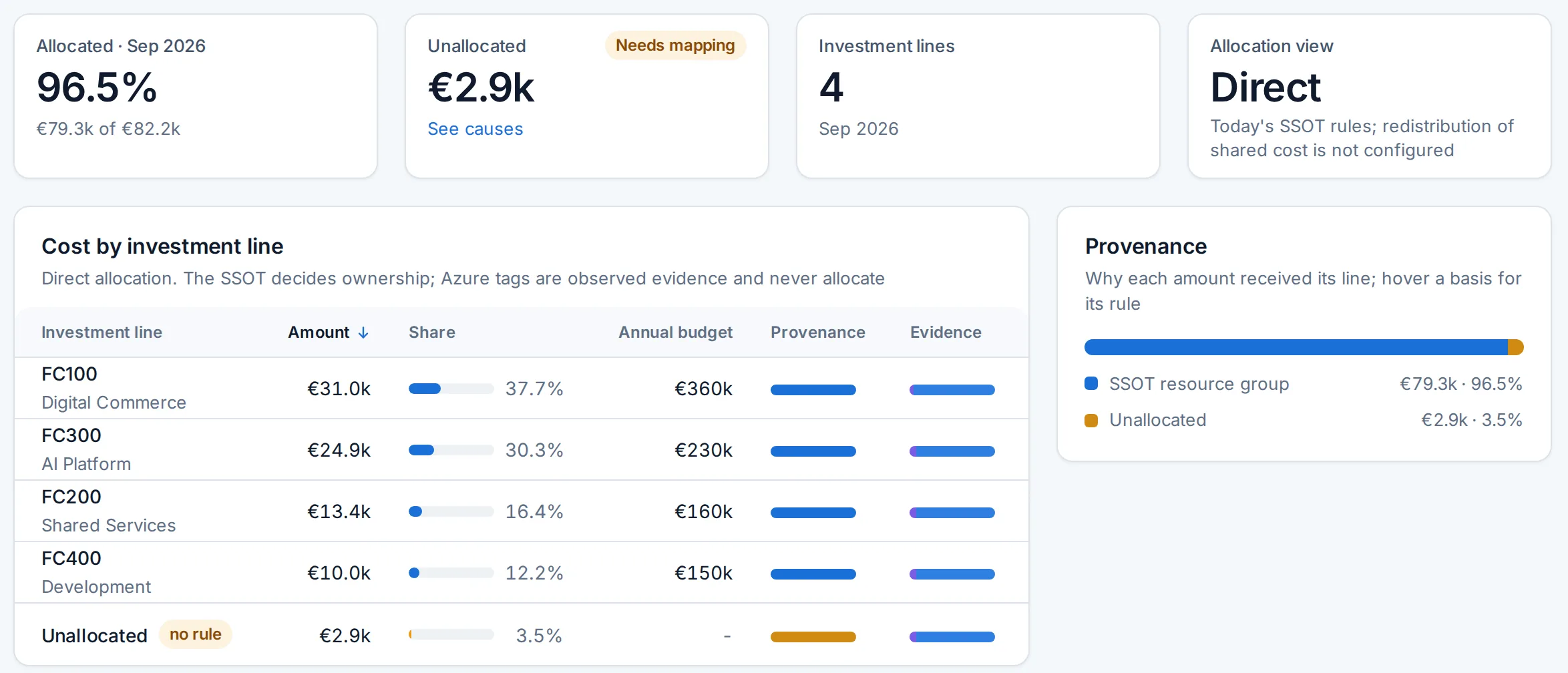
Task: Click the €360k annual budget value
Action: 703,389
